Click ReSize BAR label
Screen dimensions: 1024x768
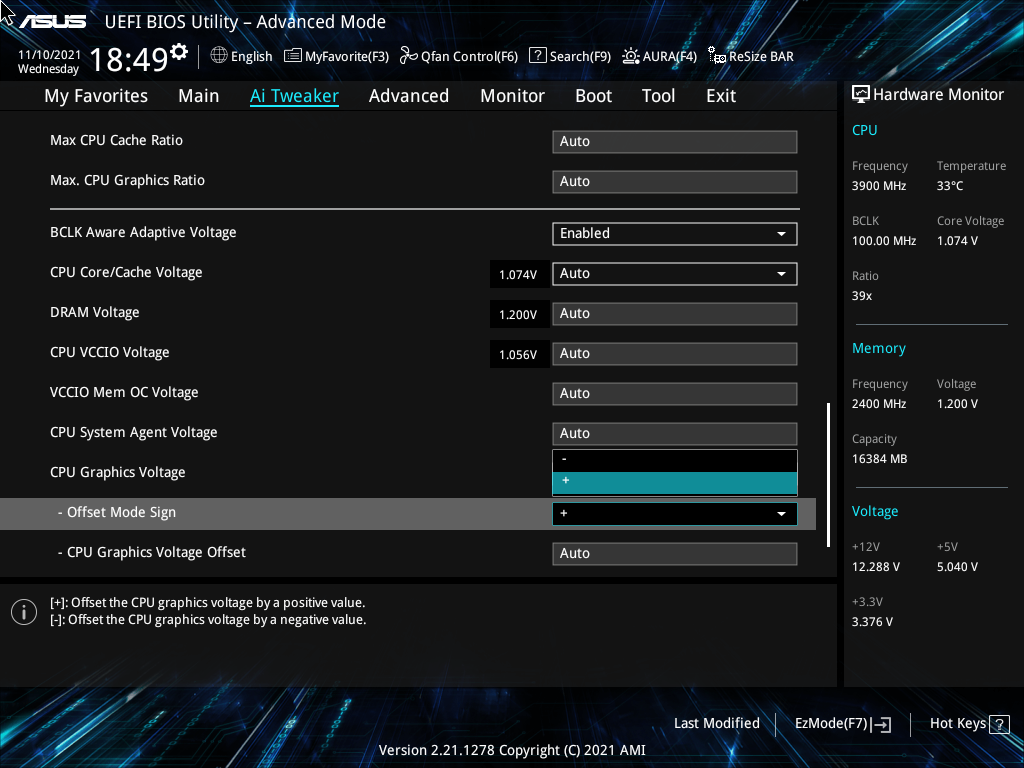tap(761, 57)
